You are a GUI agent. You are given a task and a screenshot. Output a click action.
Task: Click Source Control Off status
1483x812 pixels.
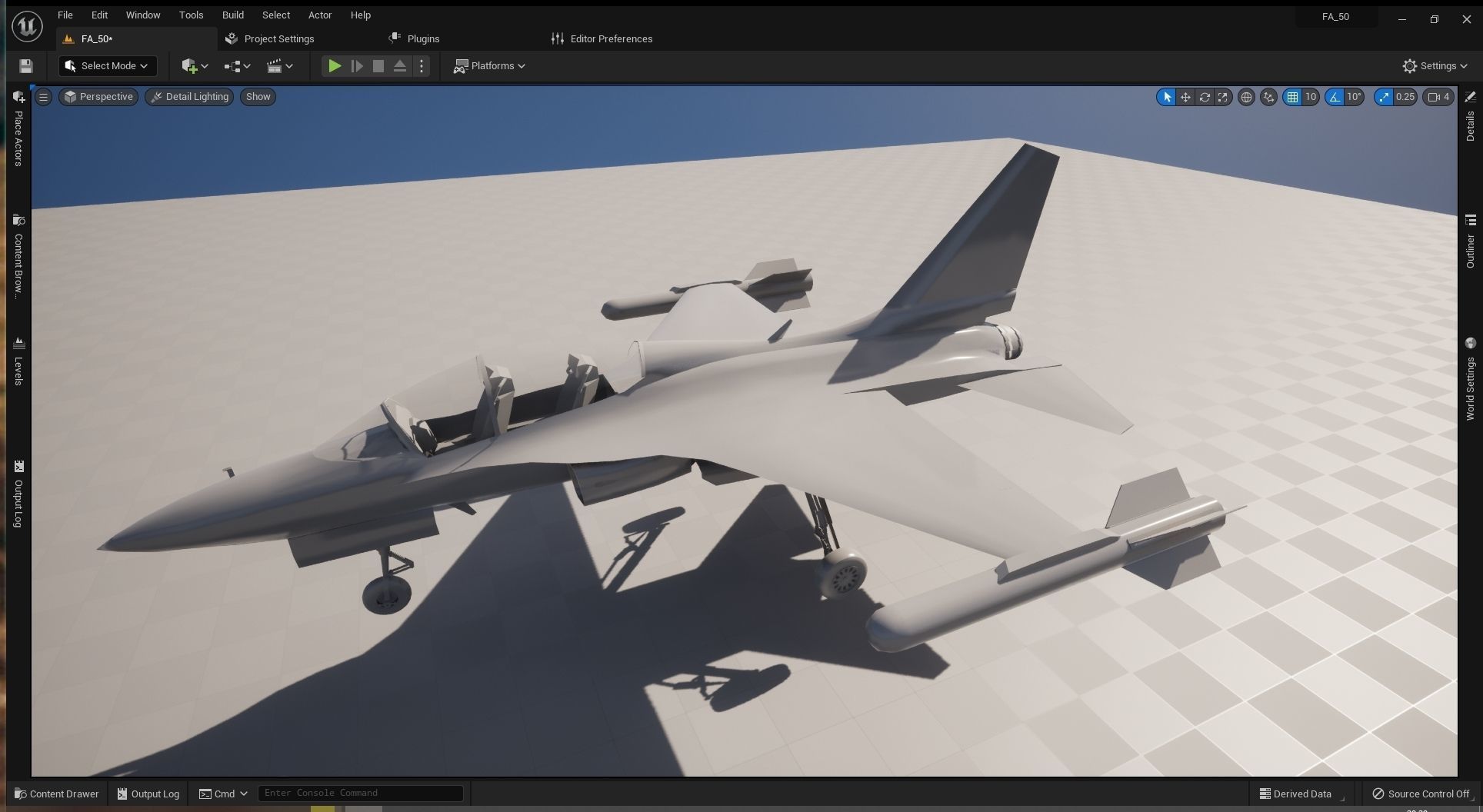click(x=1421, y=794)
